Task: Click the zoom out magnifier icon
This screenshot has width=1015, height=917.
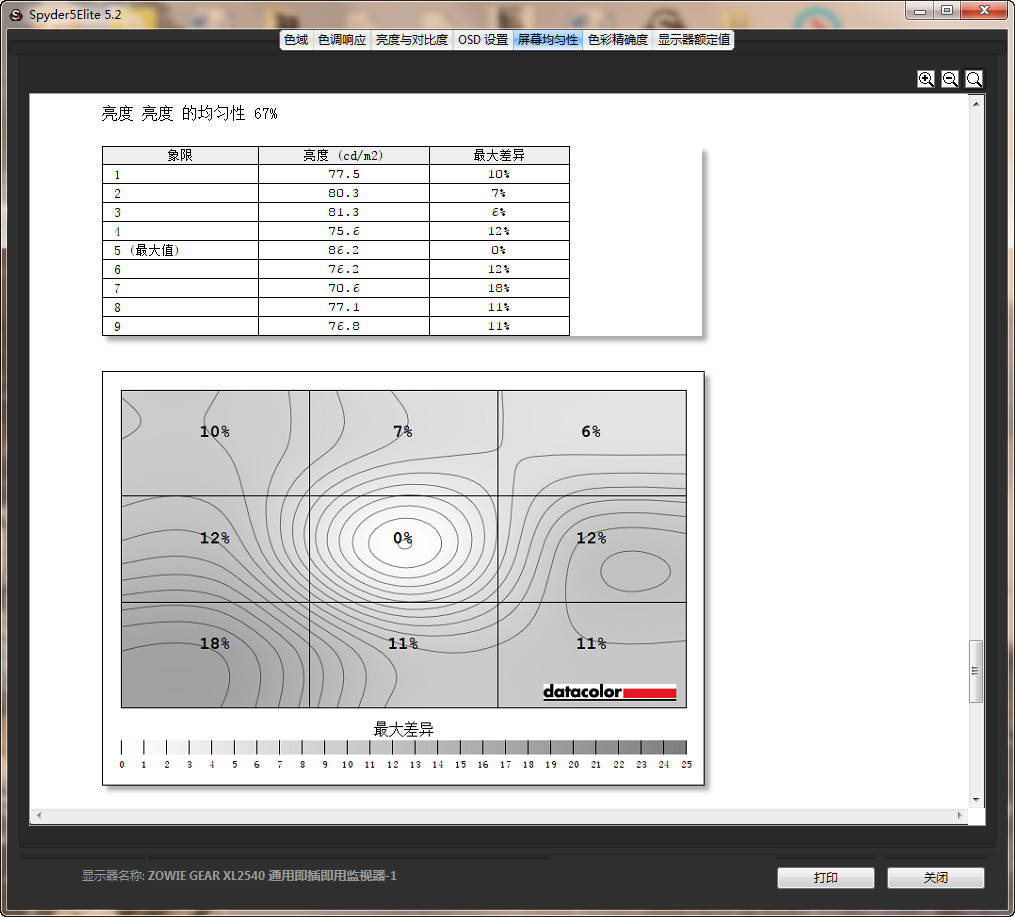Action: point(950,79)
